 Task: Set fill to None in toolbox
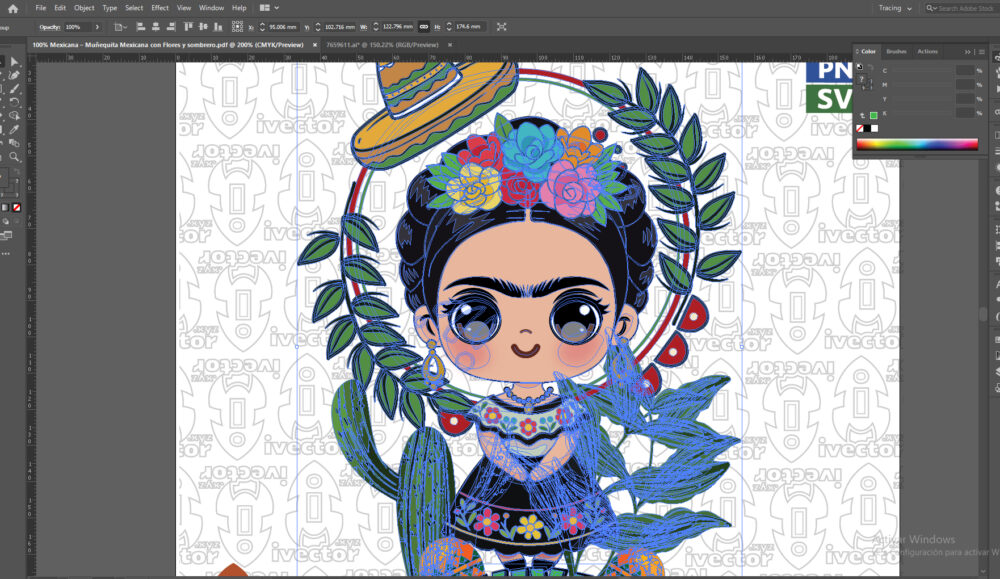point(17,207)
